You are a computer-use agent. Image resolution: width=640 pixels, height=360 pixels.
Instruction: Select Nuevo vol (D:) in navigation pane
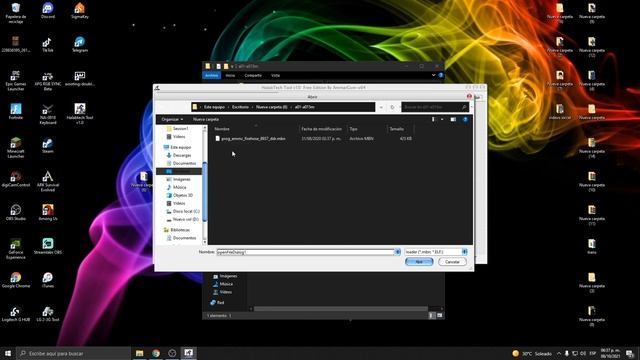pyautogui.click(x=185, y=219)
